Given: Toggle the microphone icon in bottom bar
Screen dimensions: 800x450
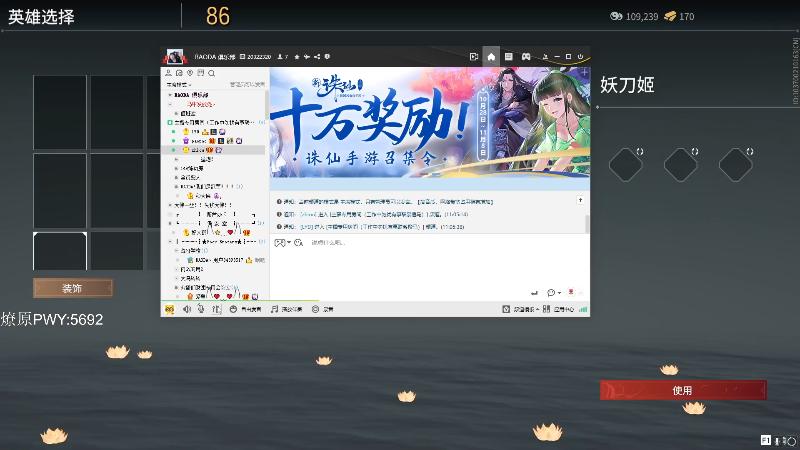Looking at the screenshot, I should 201,309.
